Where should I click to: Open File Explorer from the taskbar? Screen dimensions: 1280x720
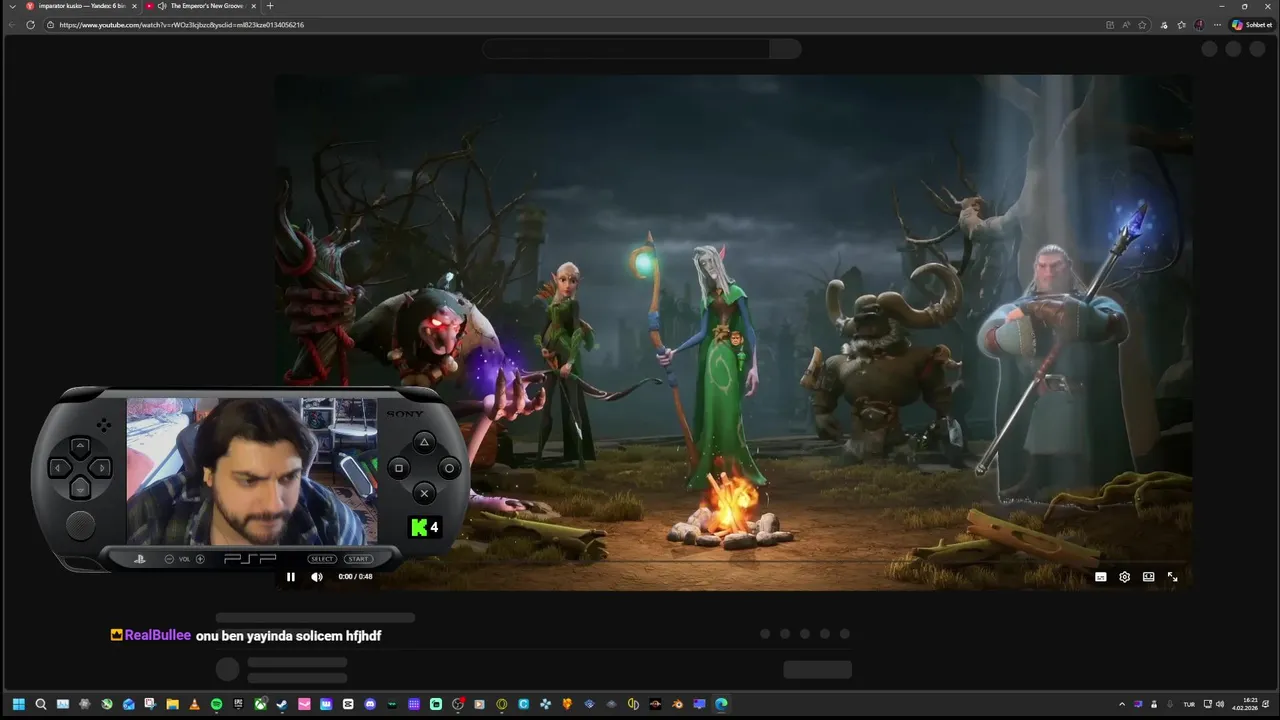pyautogui.click(x=172, y=704)
